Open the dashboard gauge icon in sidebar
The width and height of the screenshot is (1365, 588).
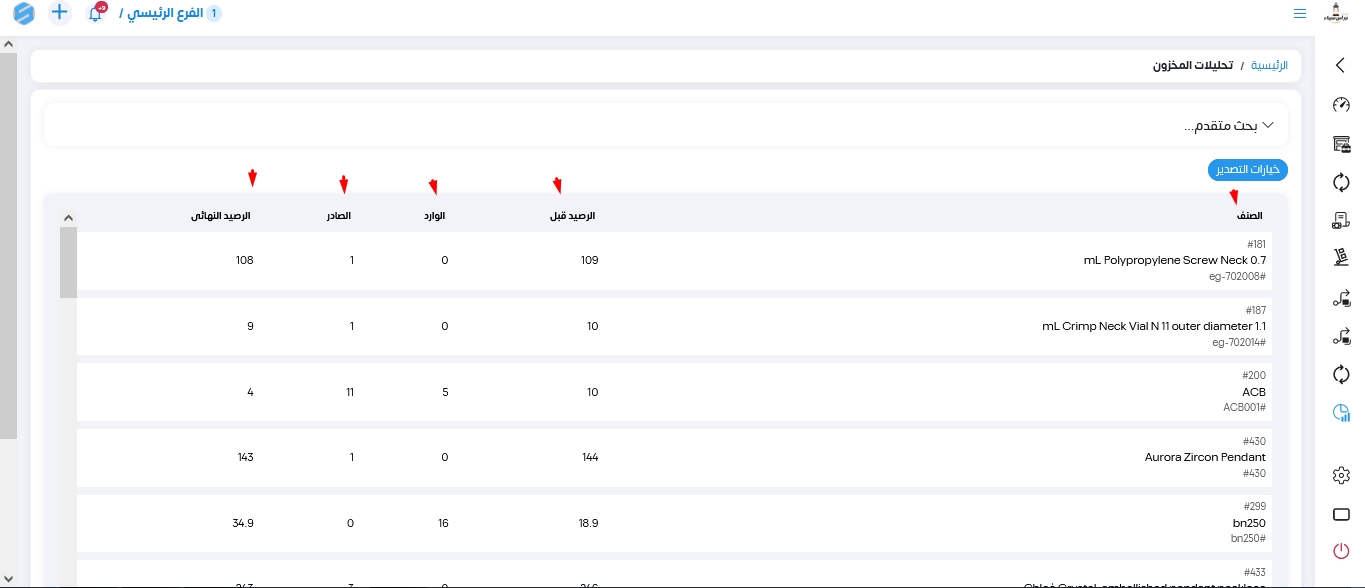1341,105
